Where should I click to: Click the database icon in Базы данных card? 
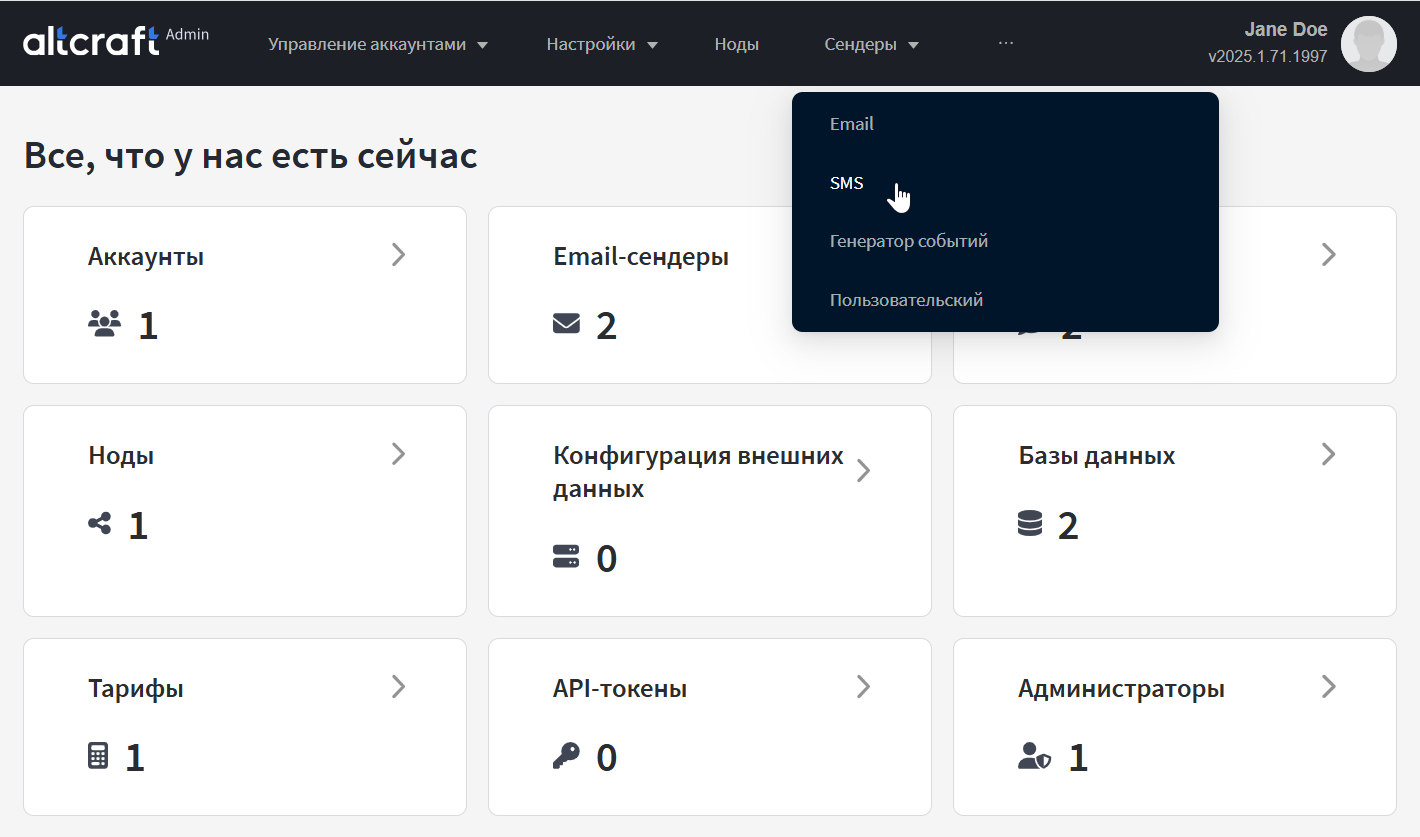click(1030, 523)
